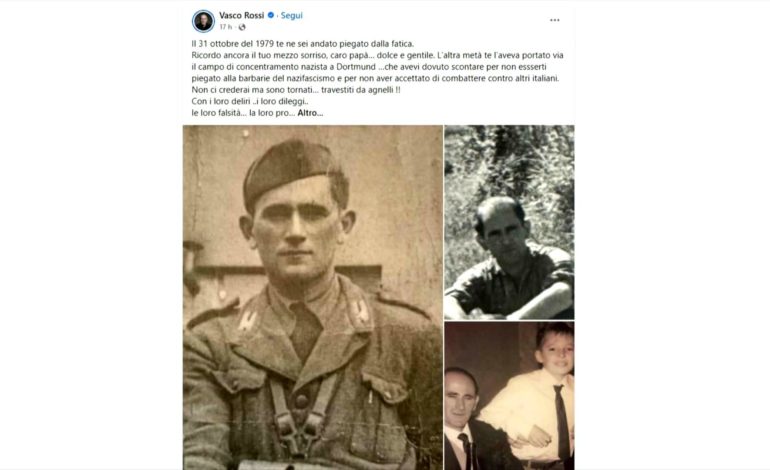Click the blue verified badge
The height and width of the screenshot is (470, 770).
[x=271, y=15]
